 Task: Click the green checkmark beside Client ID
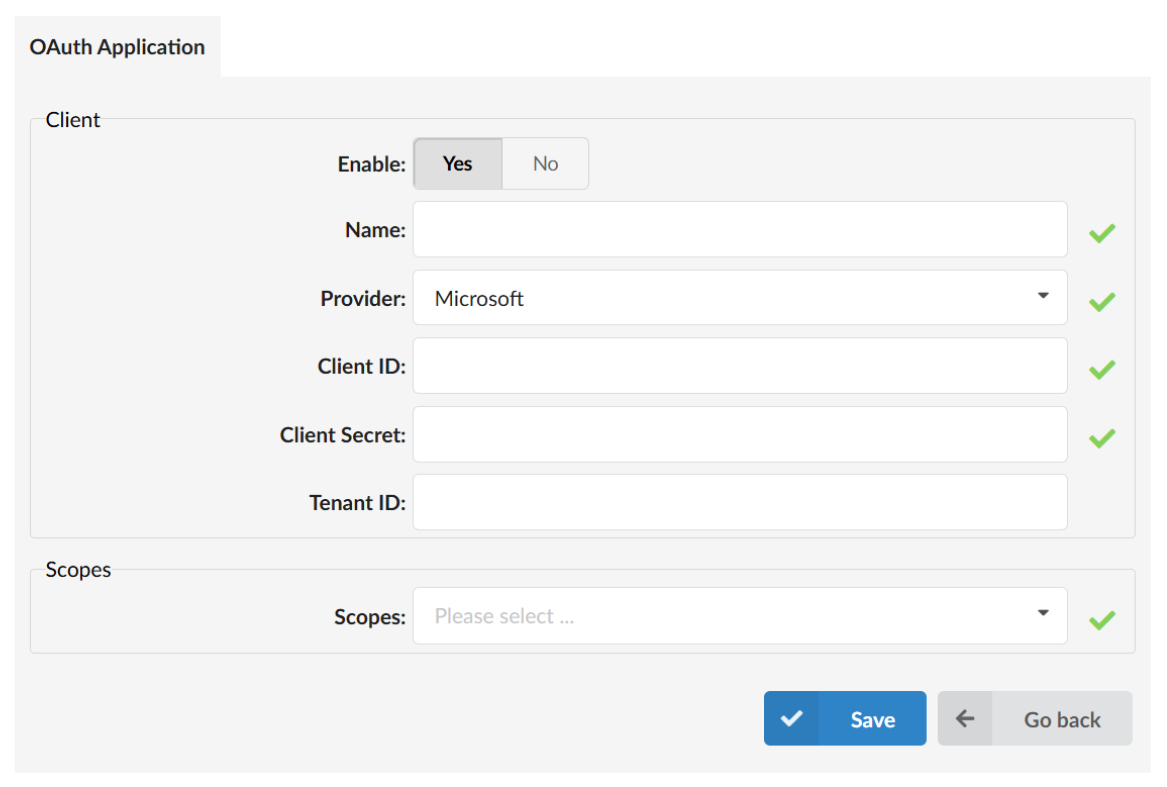click(x=1102, y=369)
